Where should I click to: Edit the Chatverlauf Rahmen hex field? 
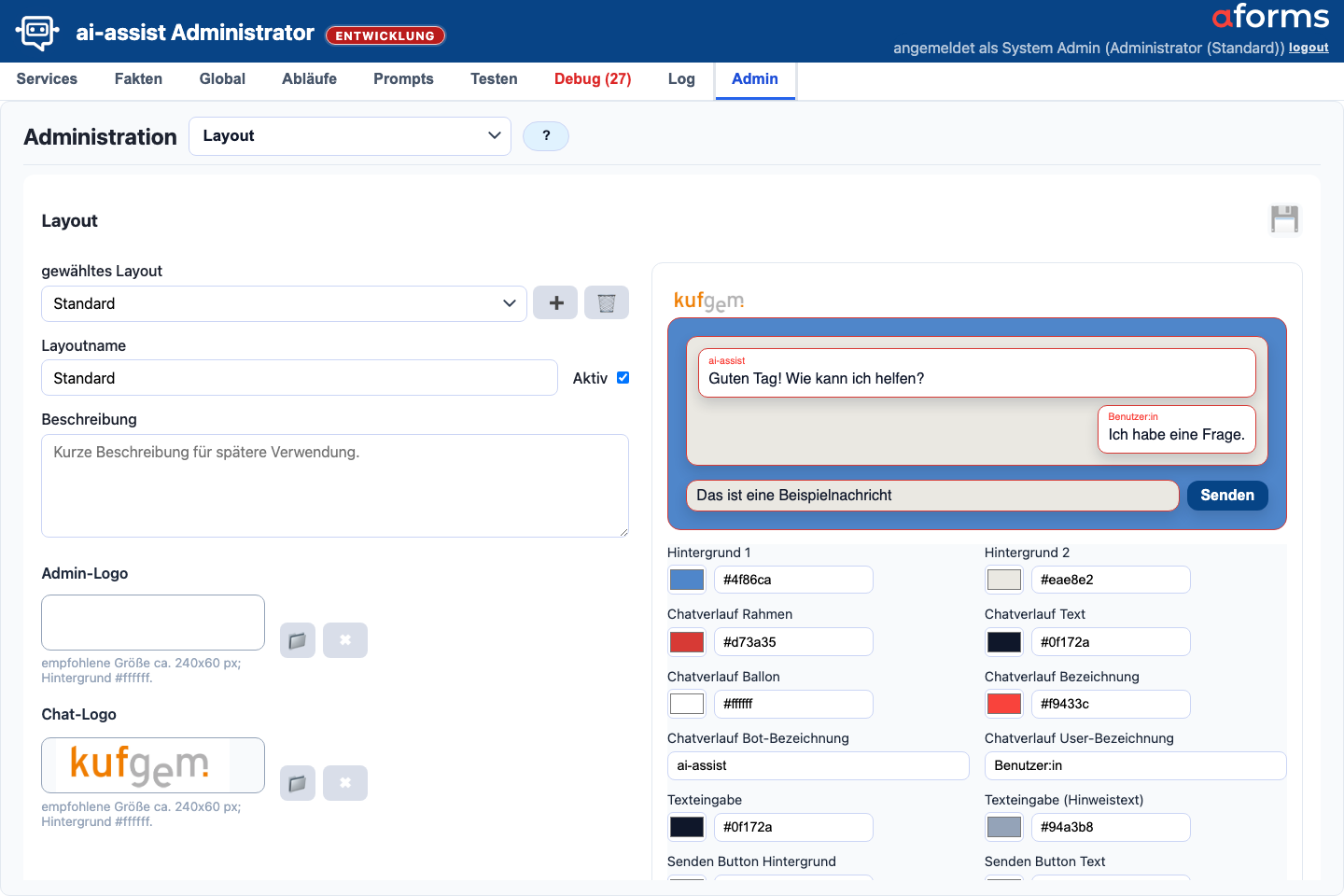(x=793, y=642)
